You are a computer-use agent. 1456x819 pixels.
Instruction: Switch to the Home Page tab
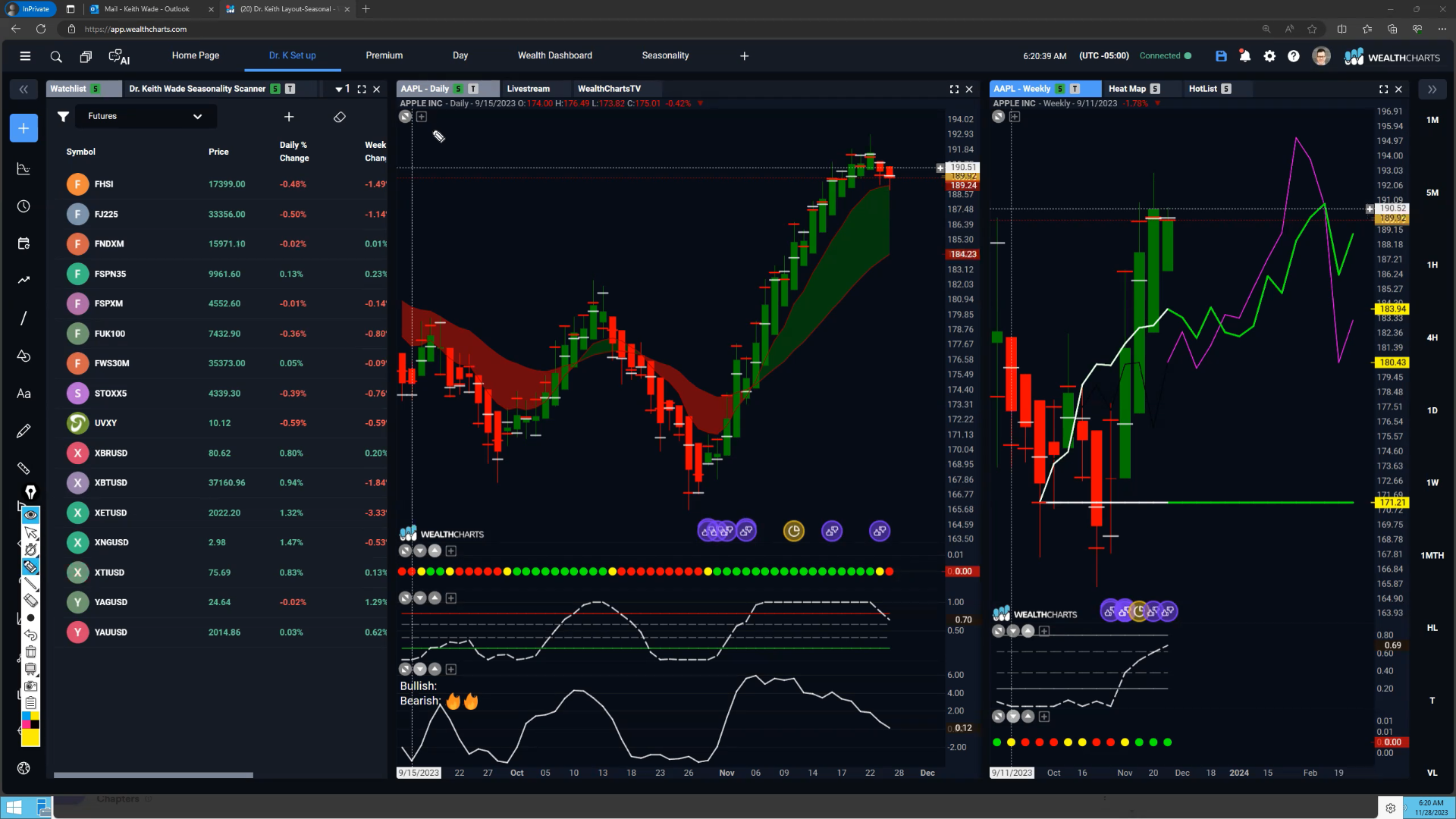(x=196, y=55)
